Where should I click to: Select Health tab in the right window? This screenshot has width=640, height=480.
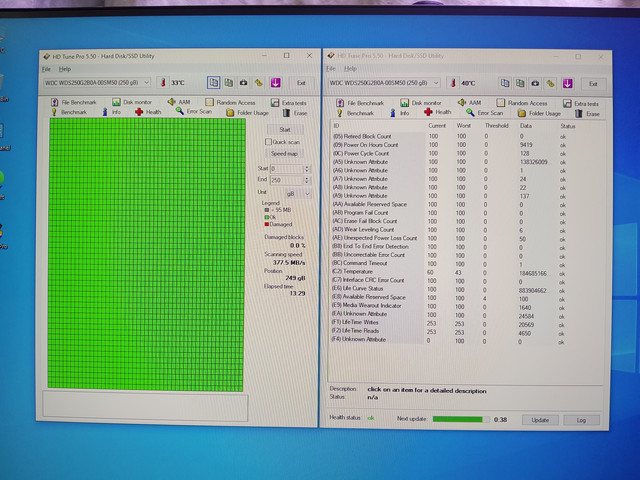[438, 112]
